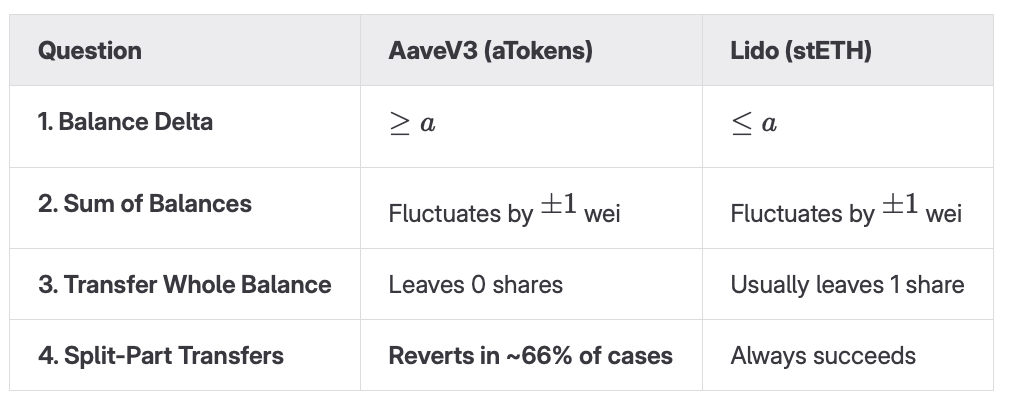This screenshot has width=1013, height=408.
Task: Click the word 'wei' in Lido column
Action: [943, 214]
